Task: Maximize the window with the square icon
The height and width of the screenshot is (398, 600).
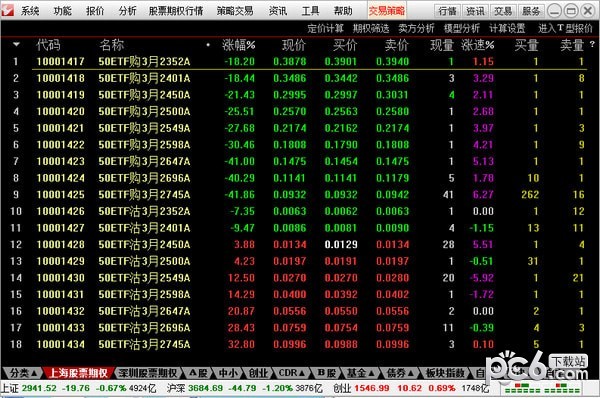Action: [x=571, y=11]
